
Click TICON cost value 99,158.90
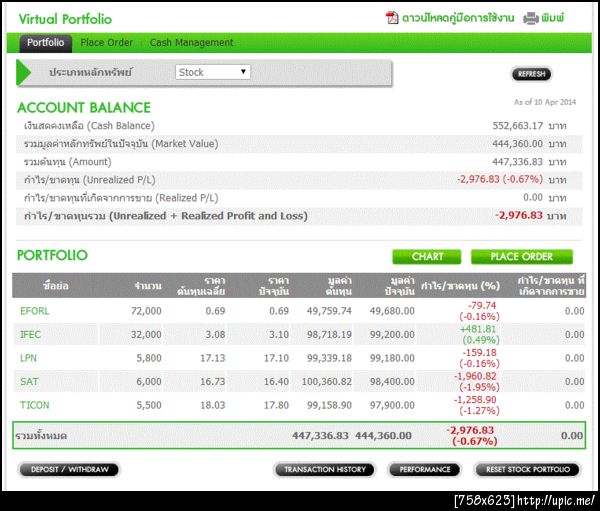click(329, 405)
